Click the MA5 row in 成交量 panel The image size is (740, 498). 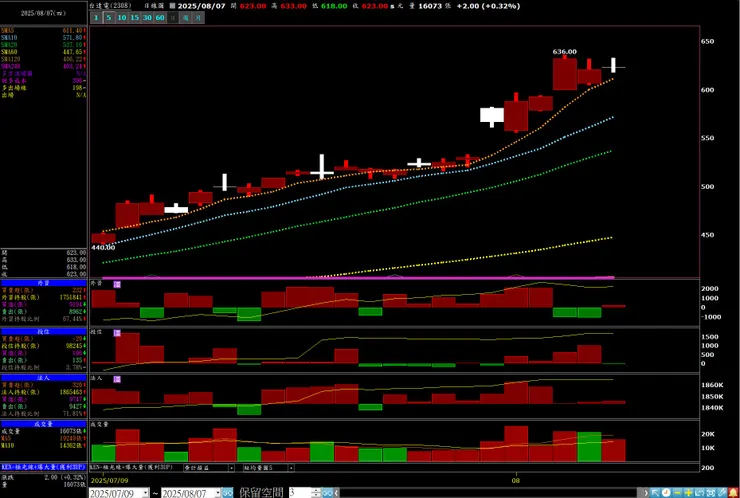pos(43,439)
